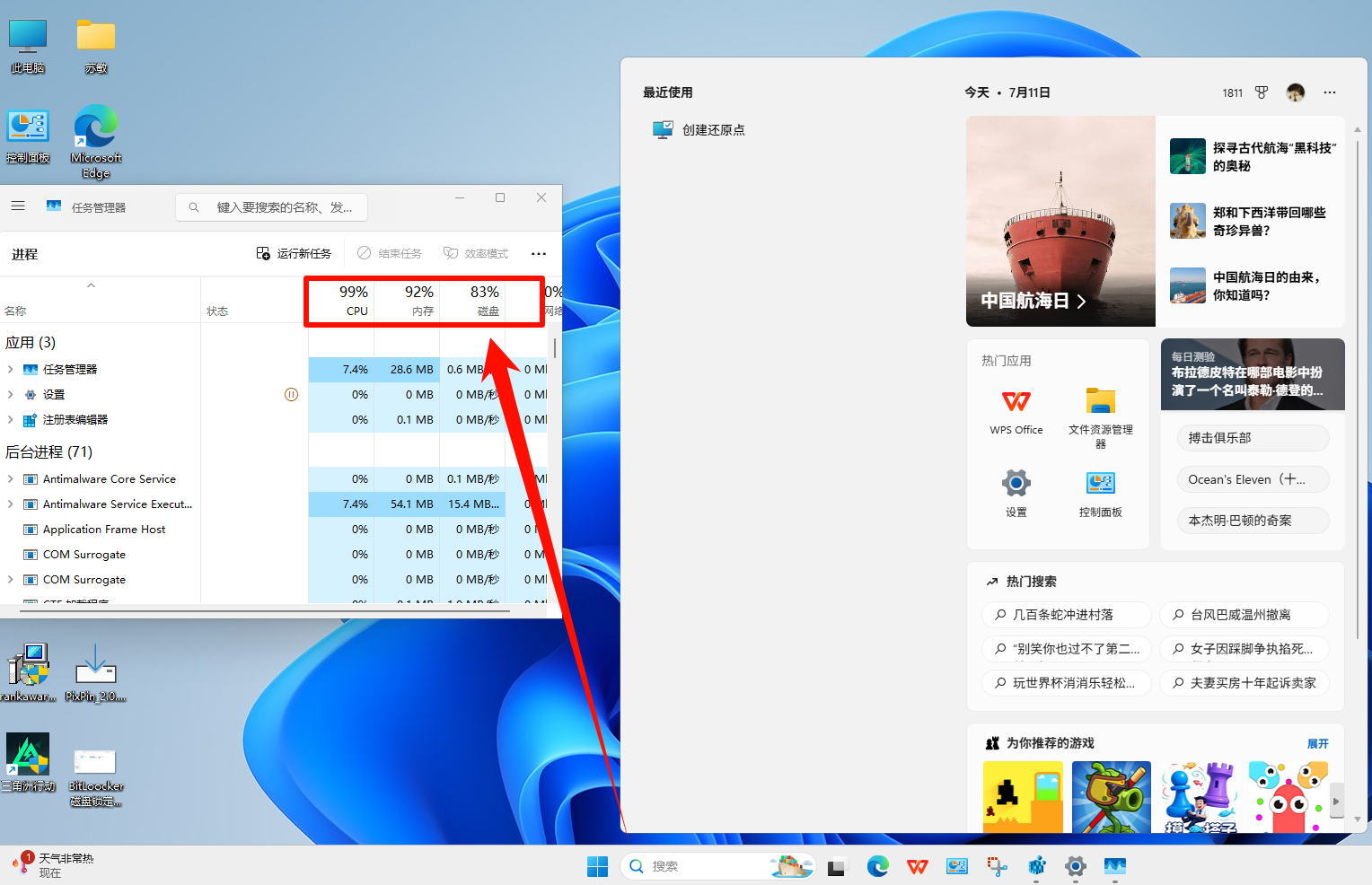This screenshot has height=885, width=1372.
Task: Select the 应用 (3) group heading
Action: 31,343
